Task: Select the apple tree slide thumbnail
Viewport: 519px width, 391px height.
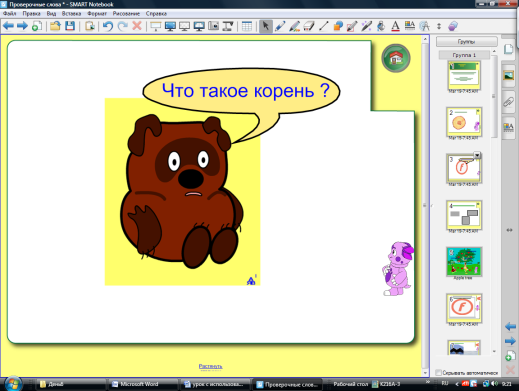Action: [x=464, y=262]
